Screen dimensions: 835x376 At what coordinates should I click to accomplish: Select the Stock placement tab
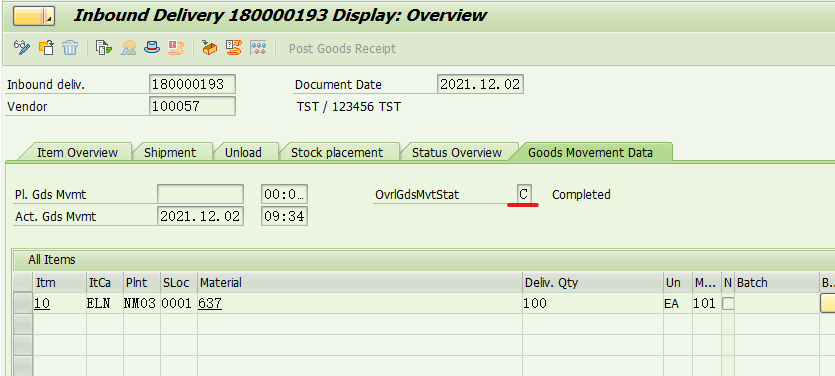tap(337, 152)
